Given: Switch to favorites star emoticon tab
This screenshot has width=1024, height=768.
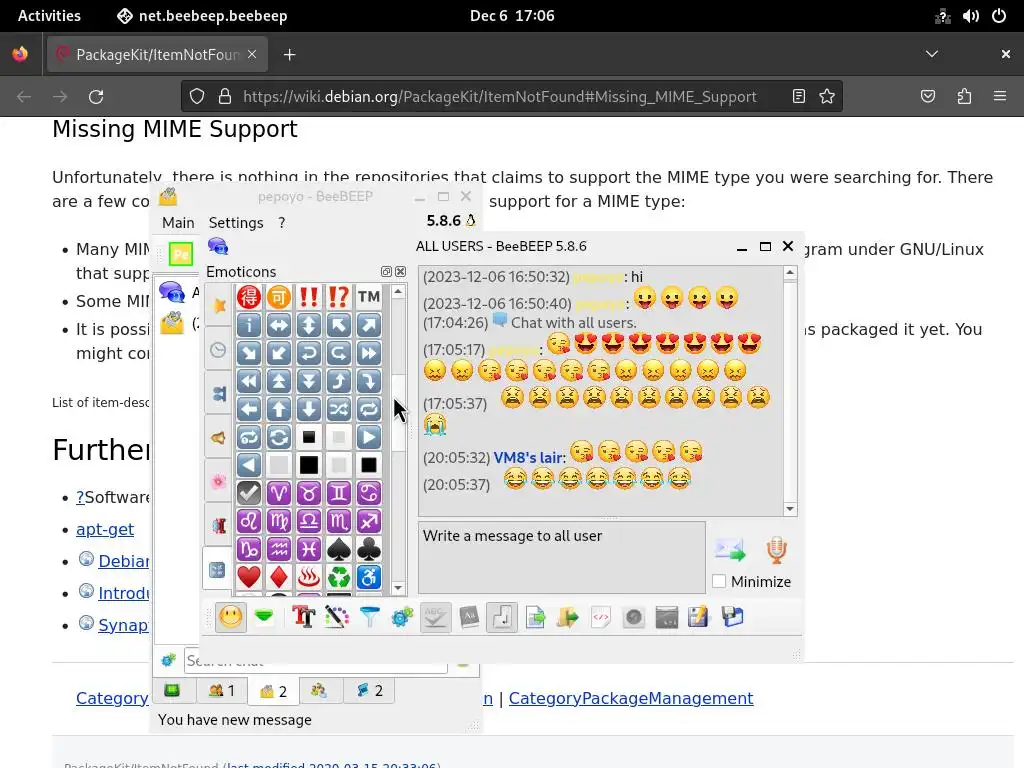Looking at the screenshot, I should [x=218, y=305].
